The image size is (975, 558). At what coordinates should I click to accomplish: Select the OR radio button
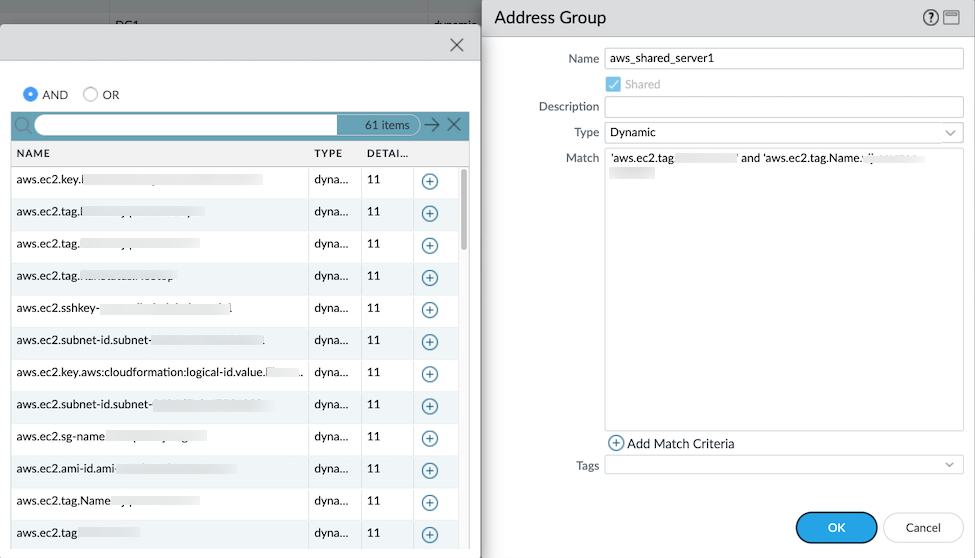click(91, 95)
